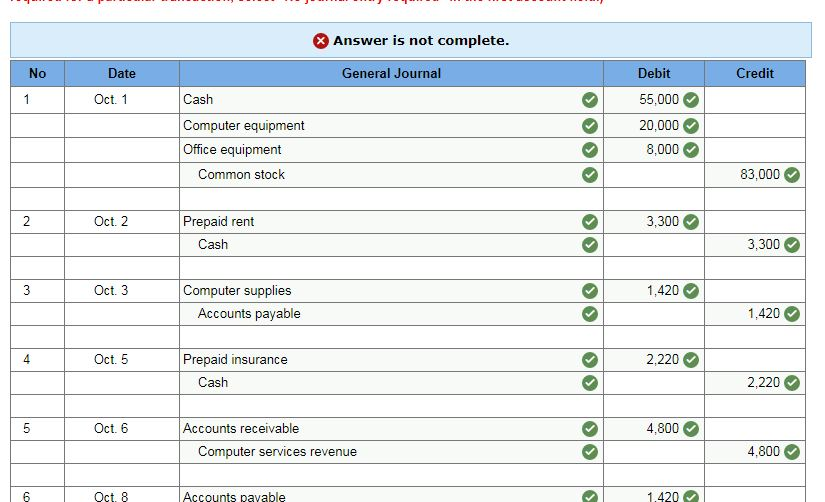Select the Cash account cell on Oct. 1
The image size is (825, 502).
click(391, 99)
